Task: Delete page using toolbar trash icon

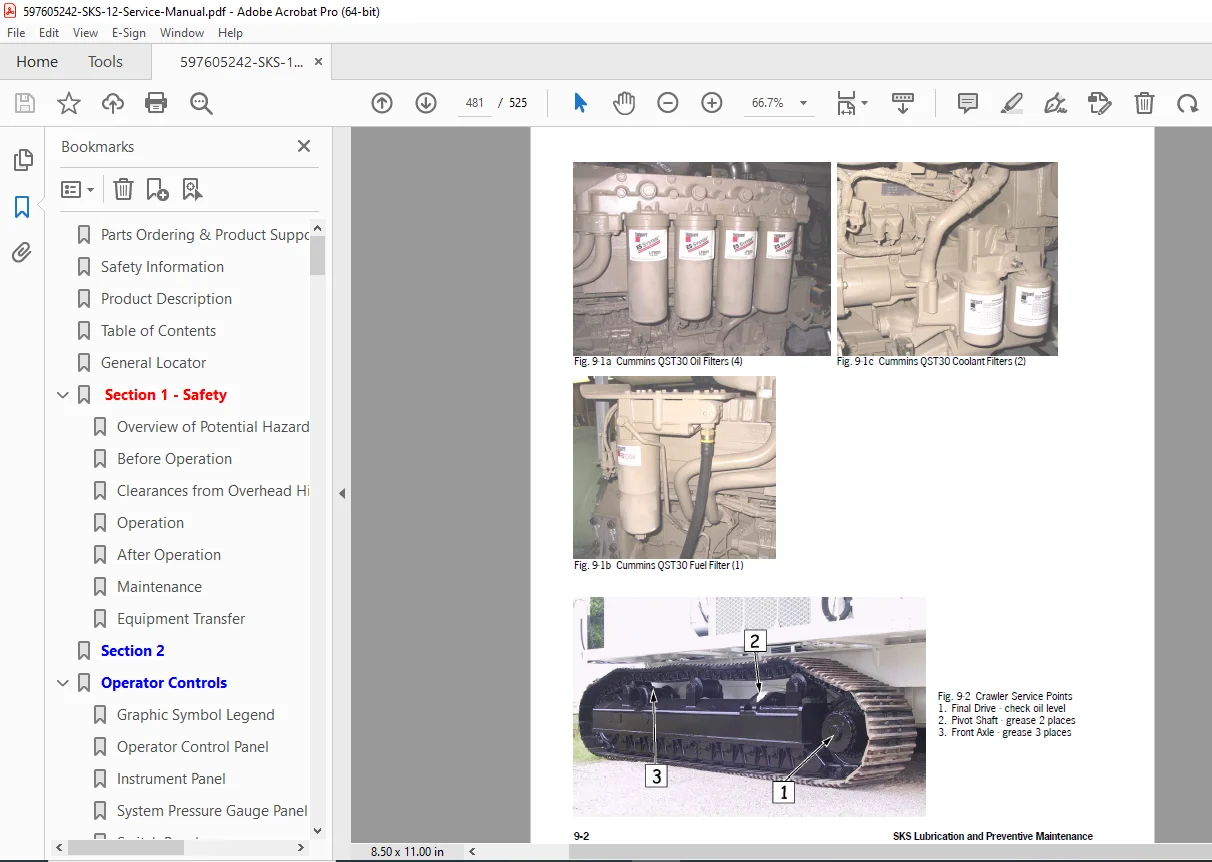Action: [1144, 103]
